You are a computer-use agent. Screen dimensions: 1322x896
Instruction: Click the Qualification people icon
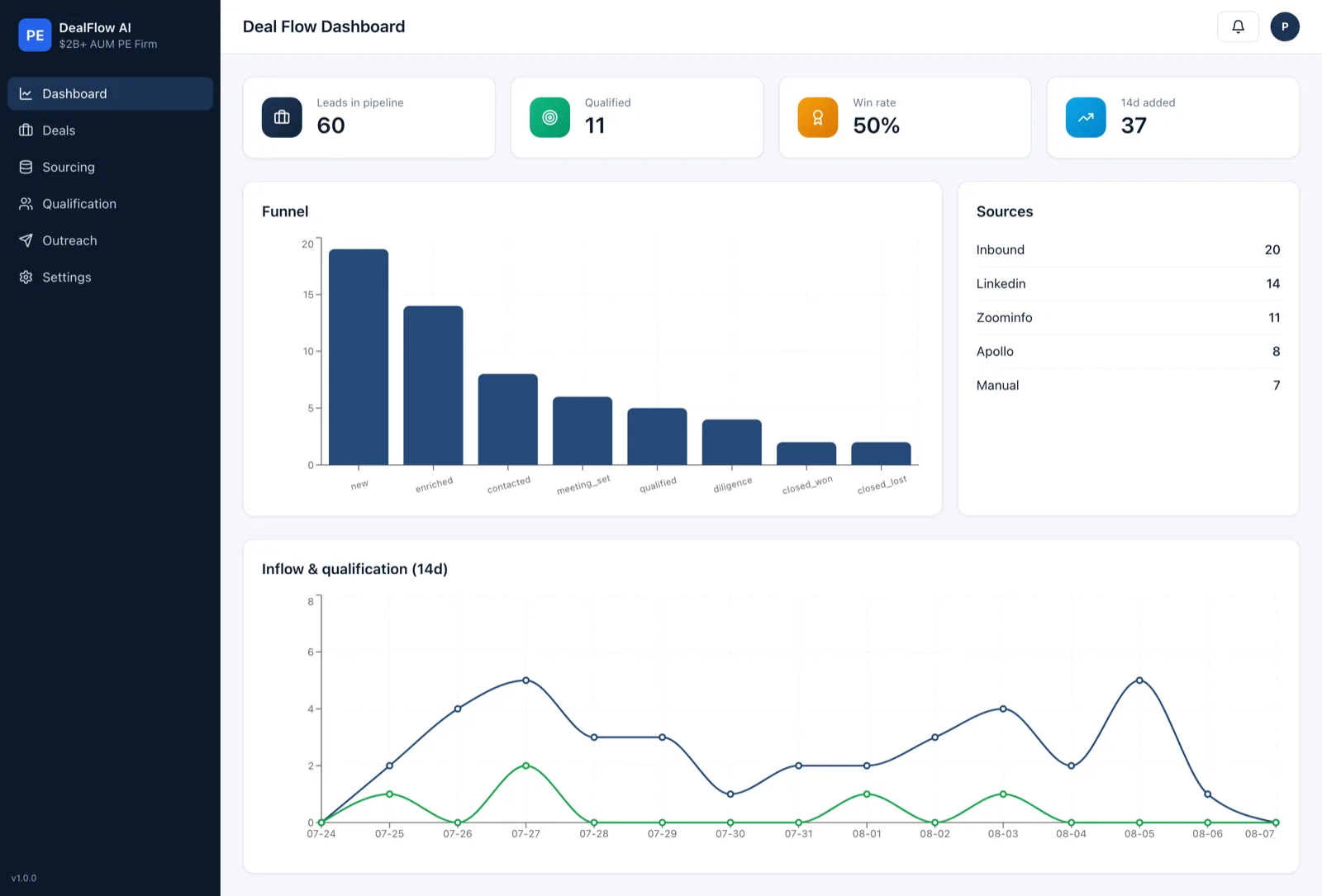coord(26,204)
